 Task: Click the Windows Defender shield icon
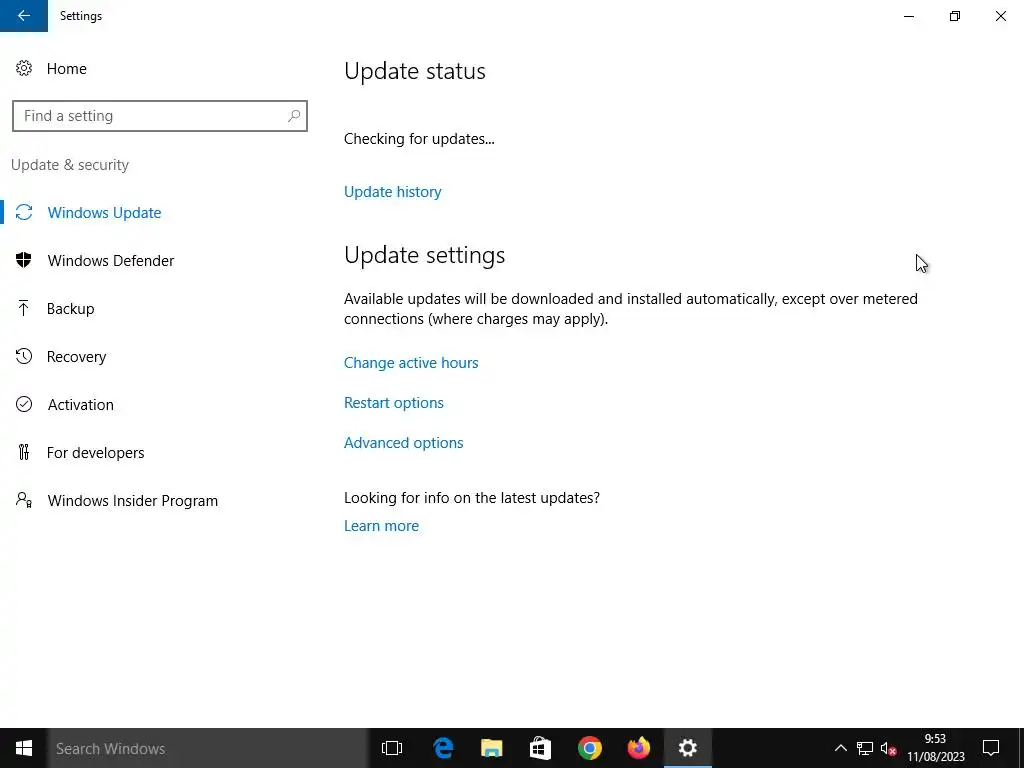pyautogui.click(x=24, y=261)
